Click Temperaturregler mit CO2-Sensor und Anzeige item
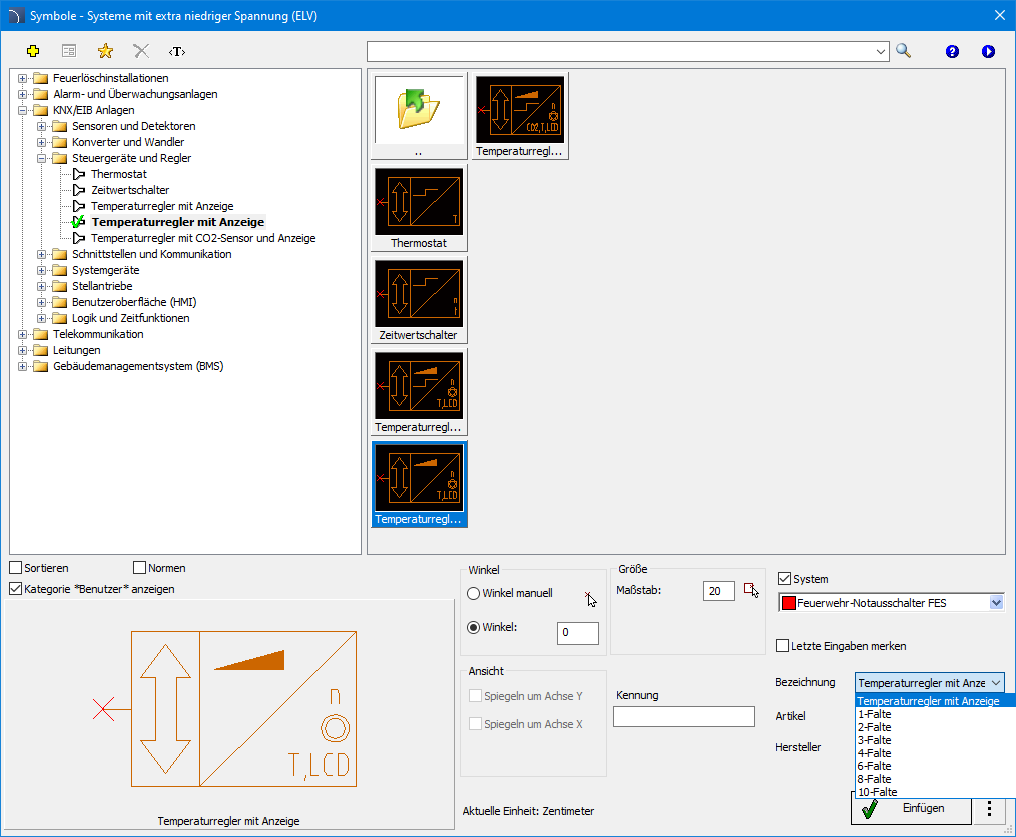Screen dimensions: 1016x837 click(x=203, y=238)
